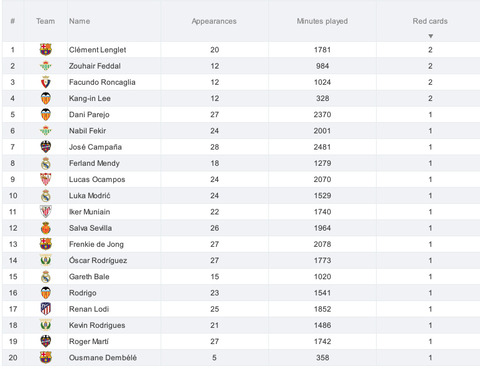Click the Athletic Bilbao crest beside Iker Muniain
480x369 pixels.
[x=46, y=212]
